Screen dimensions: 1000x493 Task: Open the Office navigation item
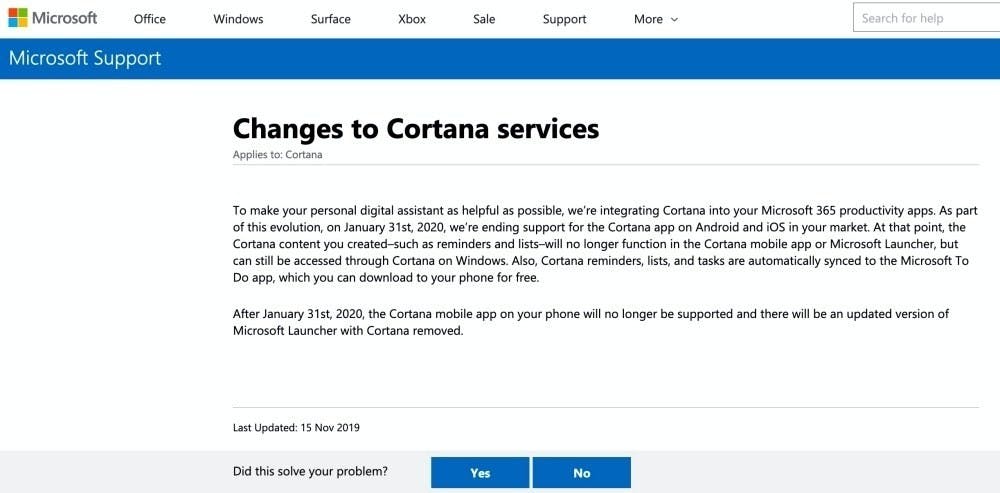(149, 19)
